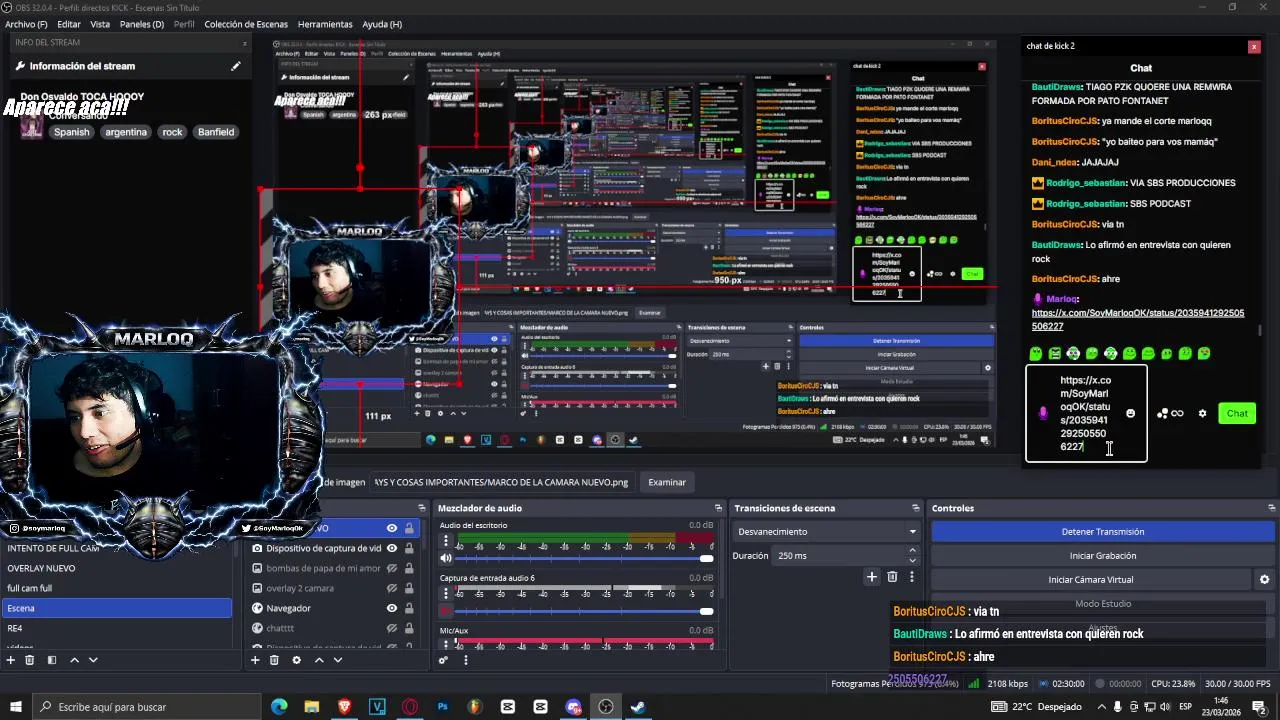Screen dimensions: 1280x720
Task: Add a new source with the plus icon
Action: (x=255, y=660)
